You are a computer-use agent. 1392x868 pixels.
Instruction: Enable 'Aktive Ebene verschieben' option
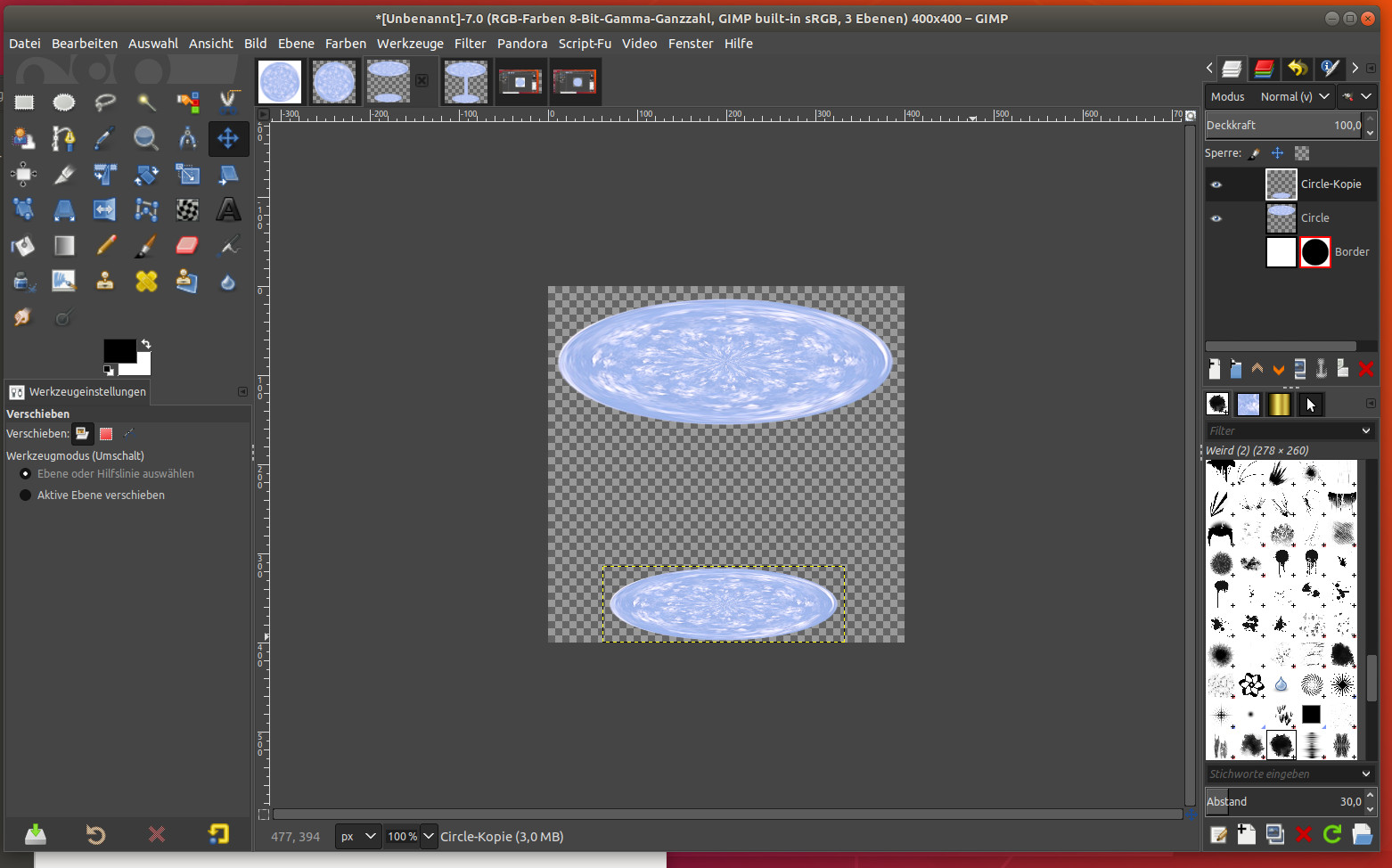coord(26,495)
